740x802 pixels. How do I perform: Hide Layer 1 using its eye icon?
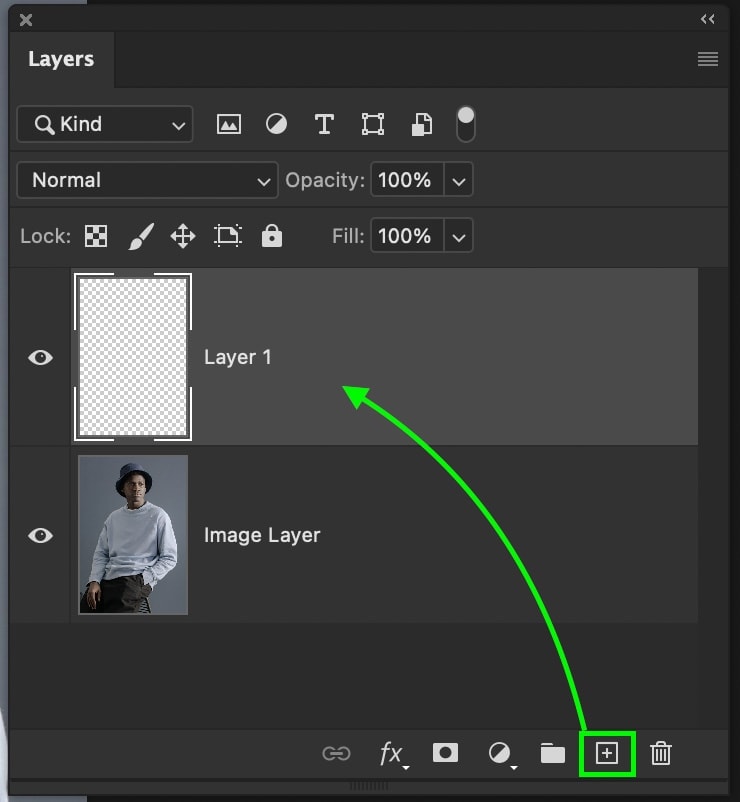coord(40,357)
